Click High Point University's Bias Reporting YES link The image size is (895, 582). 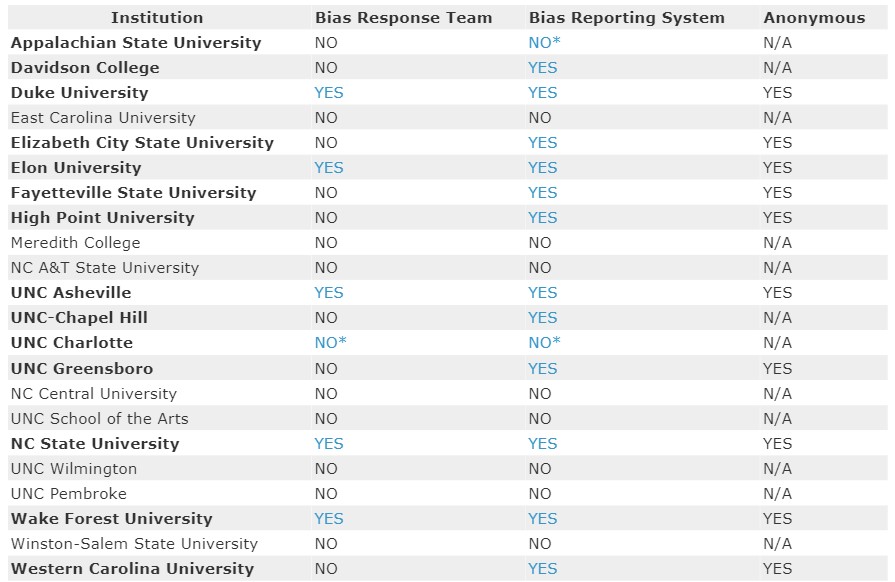(x=543, y=218)
